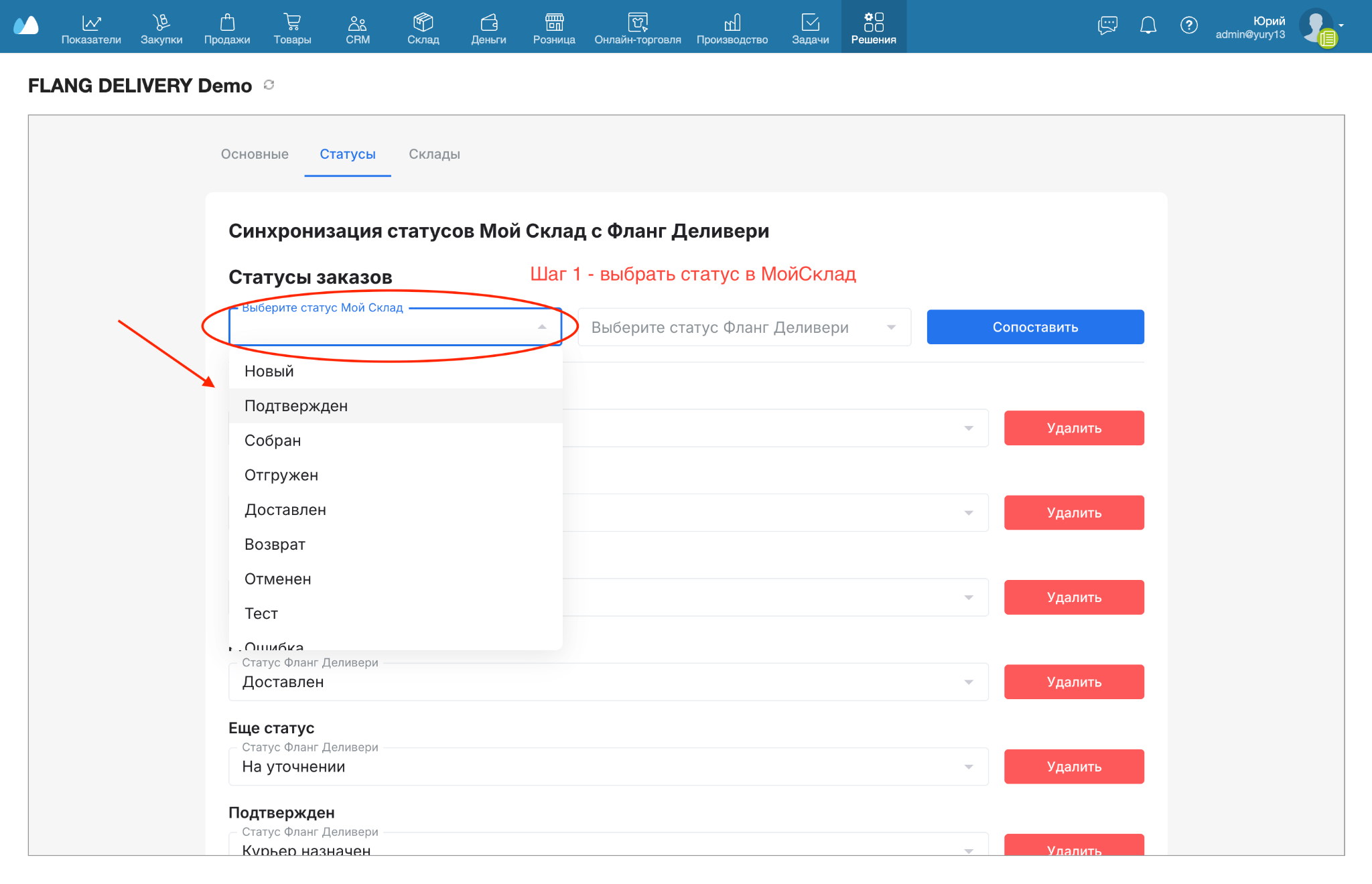This screenshot has width=1372, height=884.
Task: Expand the user account menu arrow
Action: coord(1341,25)
